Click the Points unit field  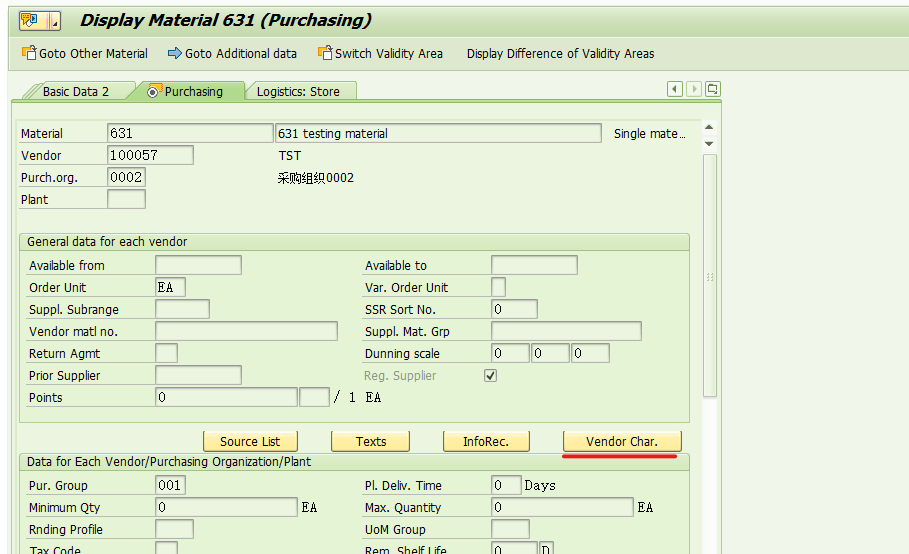(x=314, y=398)
